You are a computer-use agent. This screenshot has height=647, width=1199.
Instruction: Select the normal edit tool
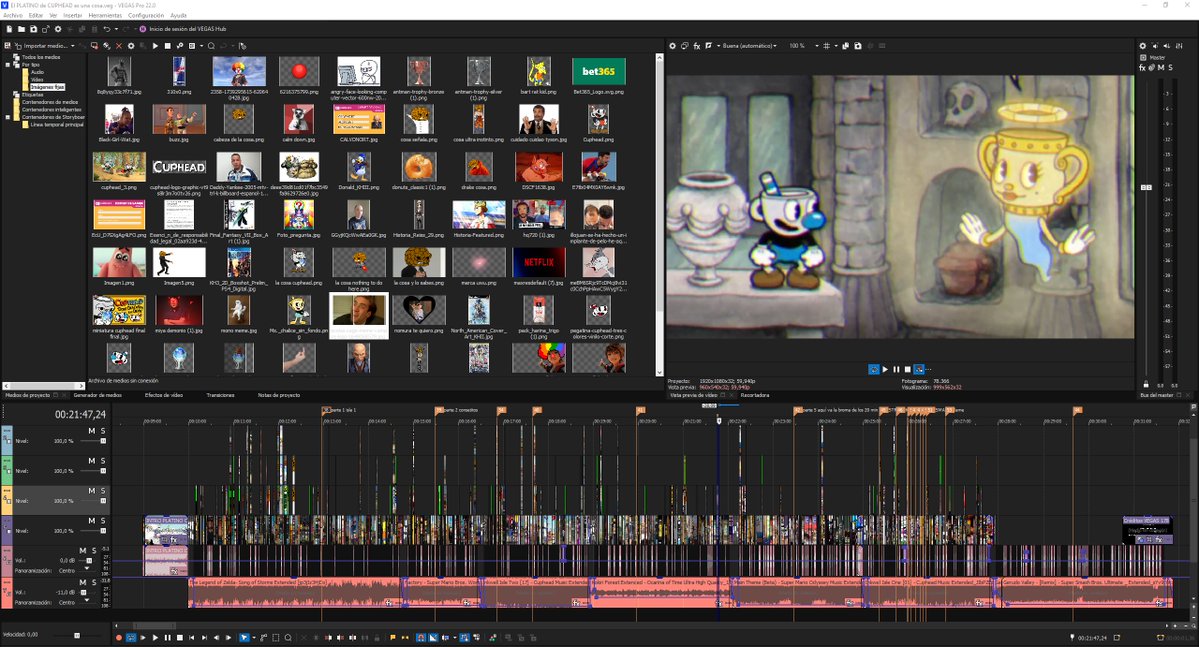(x=244, y=637)
